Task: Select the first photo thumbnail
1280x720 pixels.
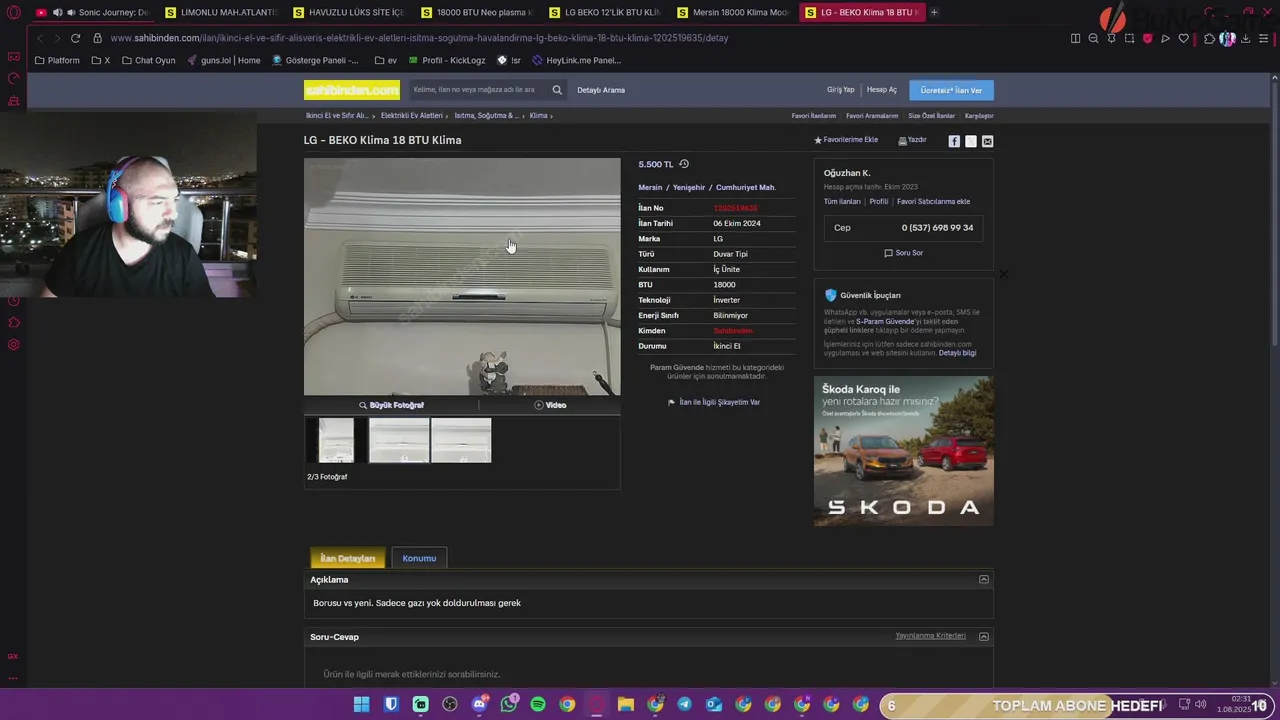Action: [336, 440]
